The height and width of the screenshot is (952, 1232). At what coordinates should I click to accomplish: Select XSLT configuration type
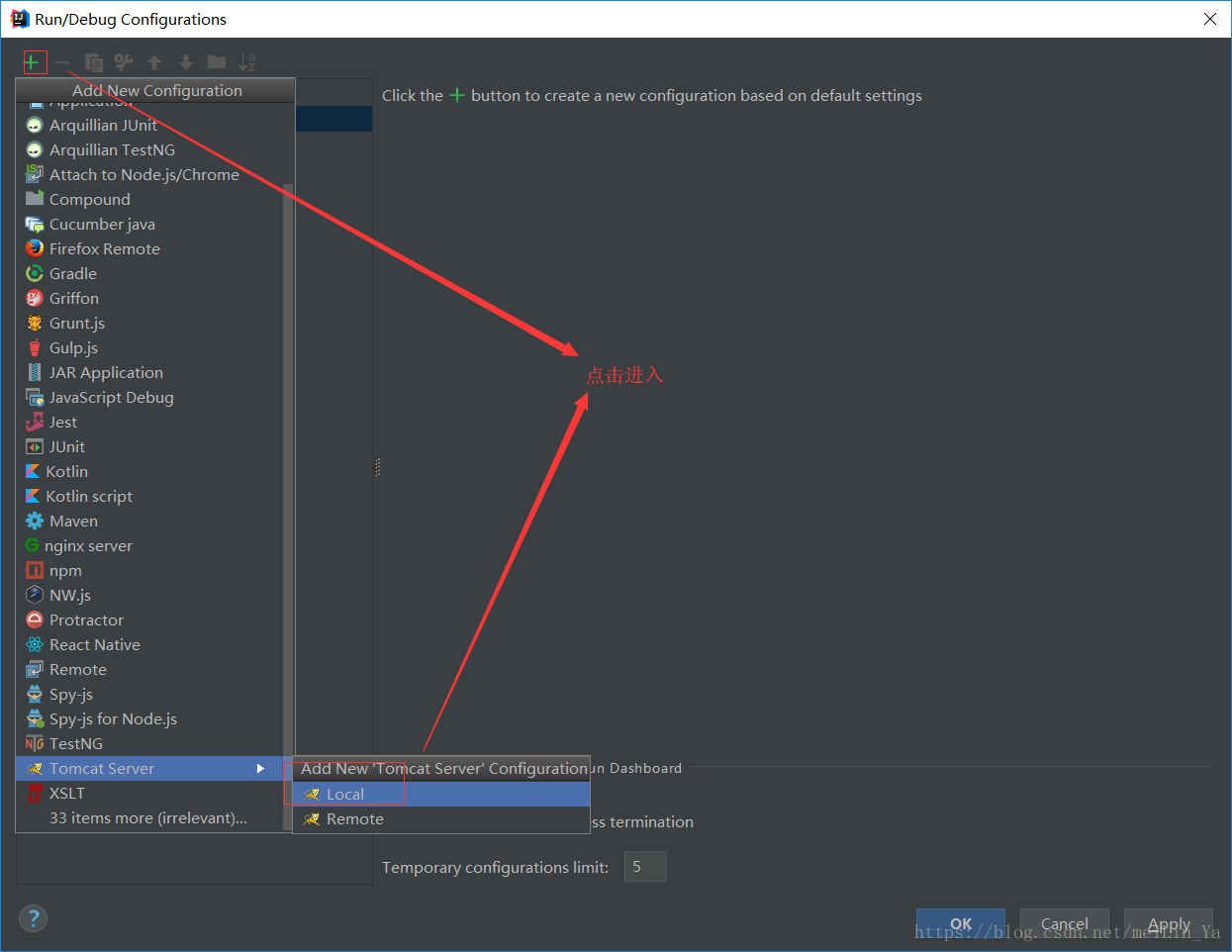pyautogui.click(x=149, y=793)
